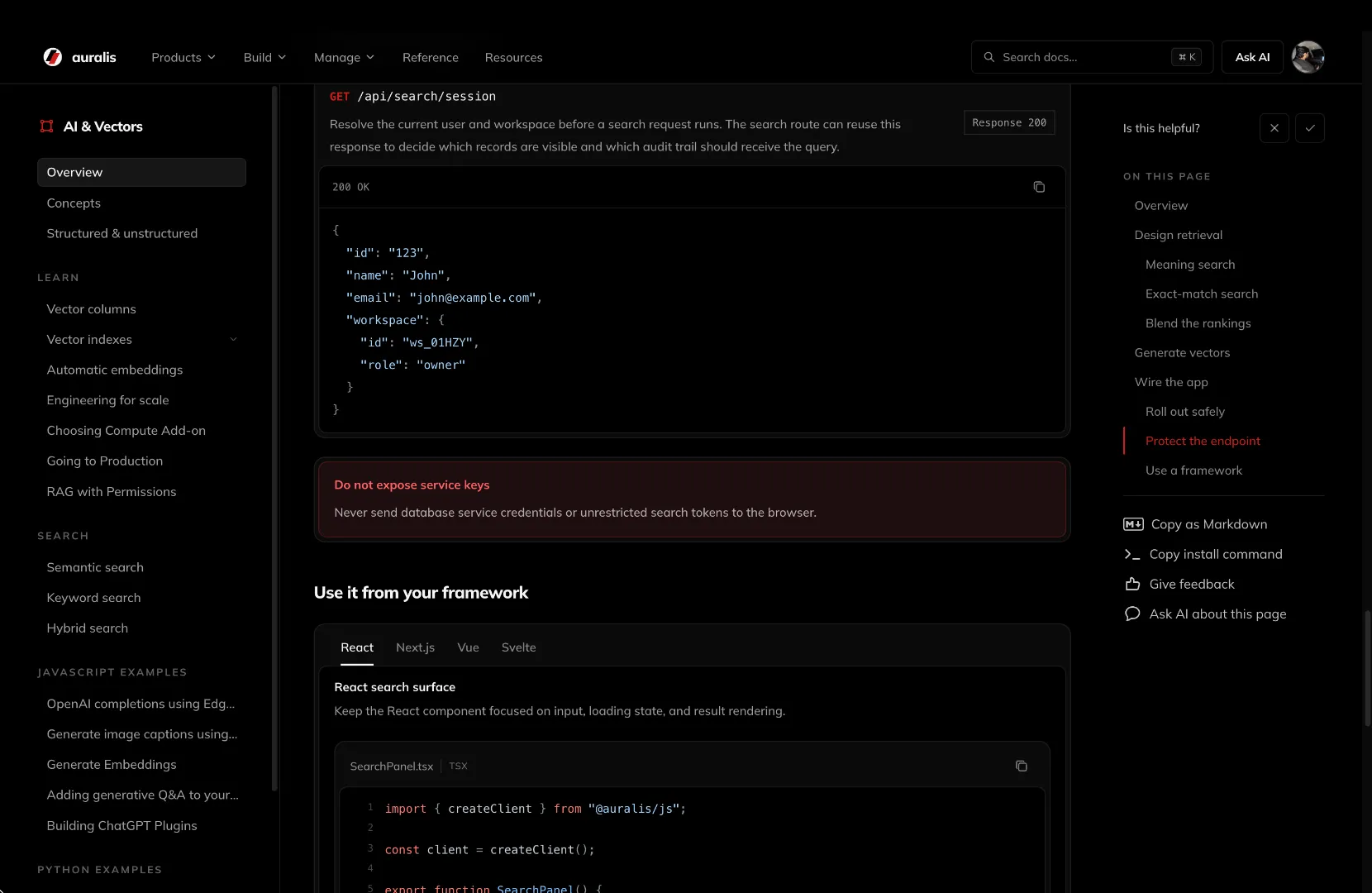The height and width of the screenshot is (893, 1372).
Task: Switch to the Next.js tab
Action: [415, 647]
